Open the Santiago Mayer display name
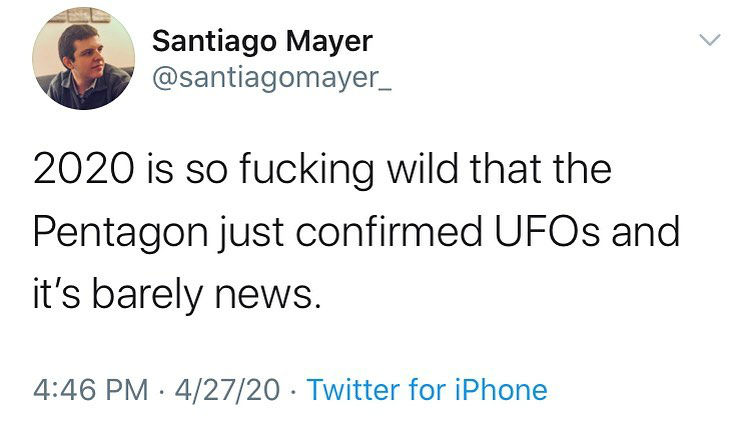Image resolution: width=737 pixels, height=424 pixels. click(262, 41)
